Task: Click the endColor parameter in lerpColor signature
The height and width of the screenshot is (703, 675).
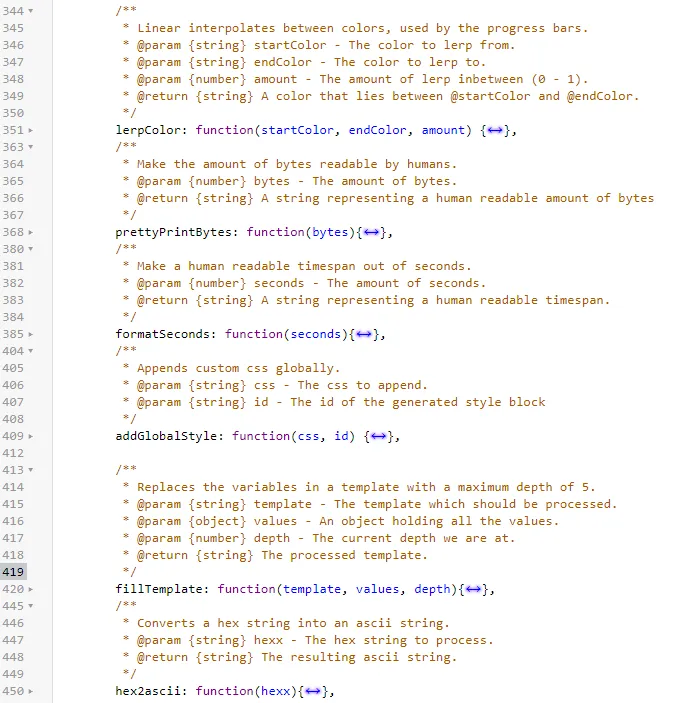Action: [377, 130]
